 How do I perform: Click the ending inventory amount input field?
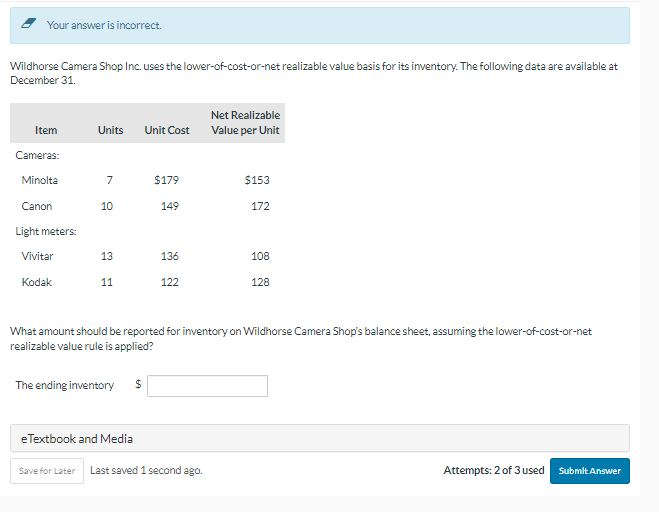pos(207,386)
